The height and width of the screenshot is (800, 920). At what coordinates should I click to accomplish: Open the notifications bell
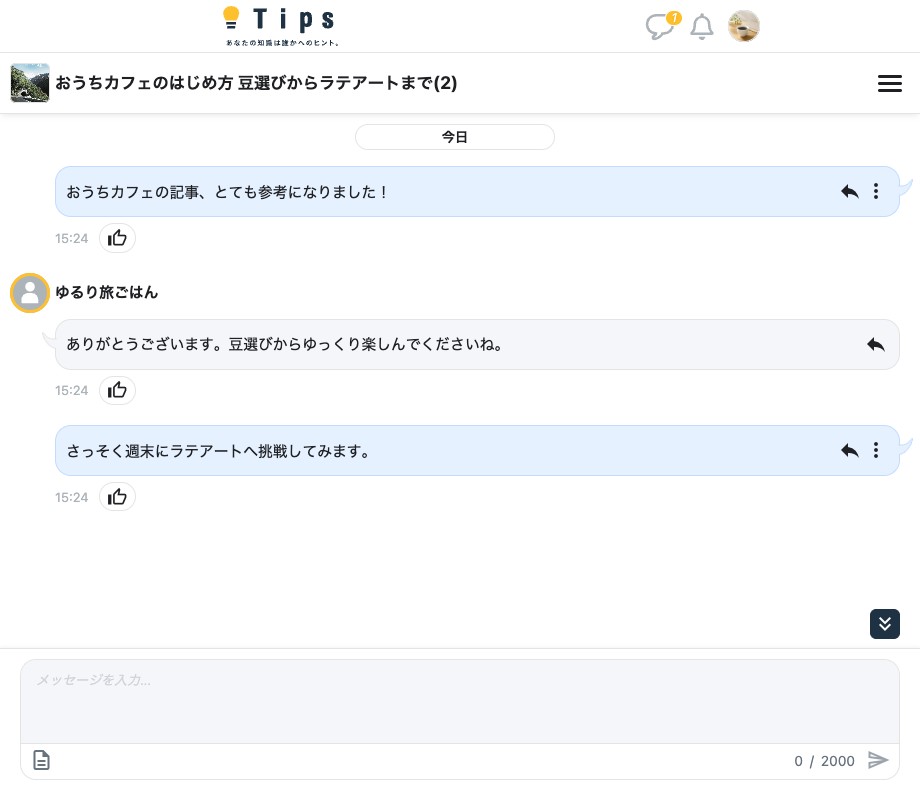tap(701, 27)
